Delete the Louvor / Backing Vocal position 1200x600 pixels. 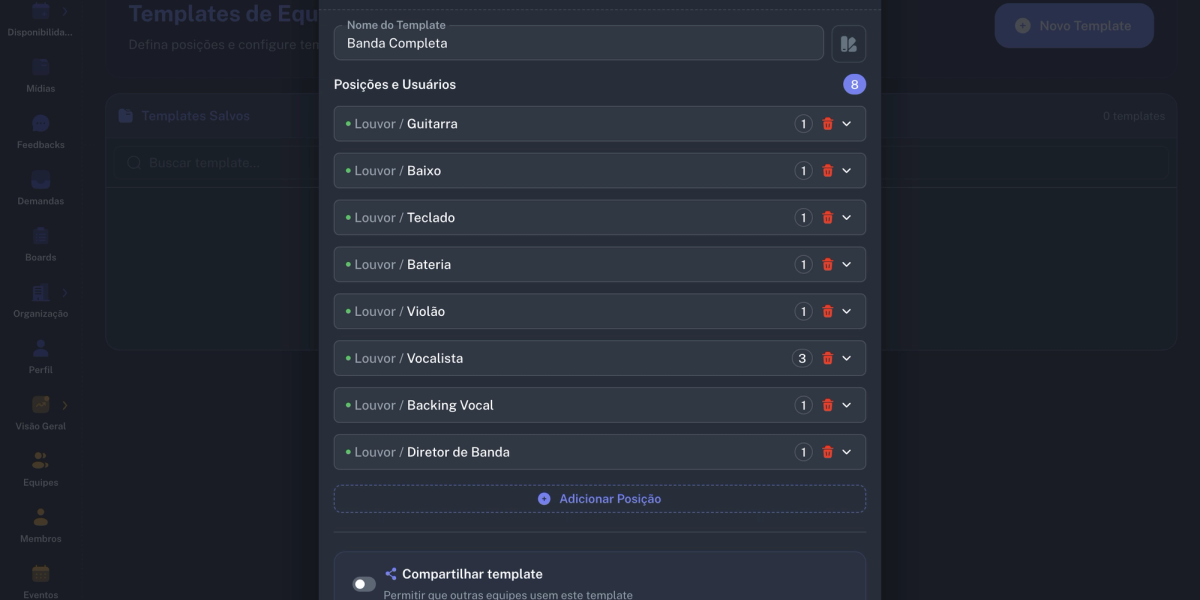tap(827, 405)
